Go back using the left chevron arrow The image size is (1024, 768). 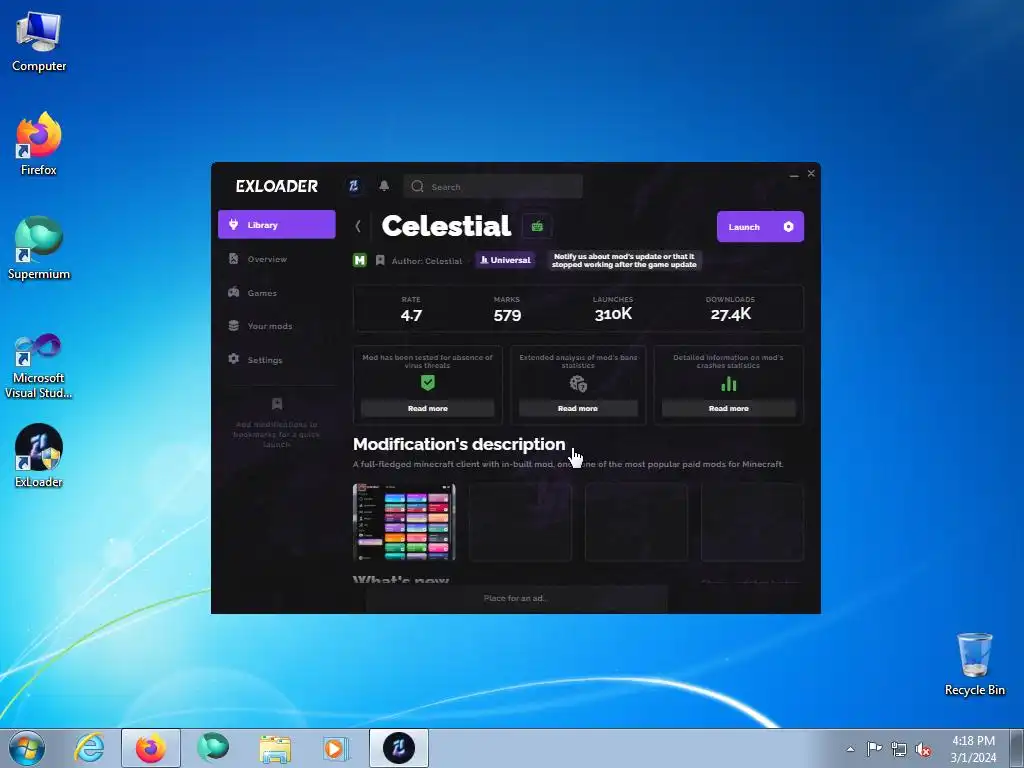358,226
